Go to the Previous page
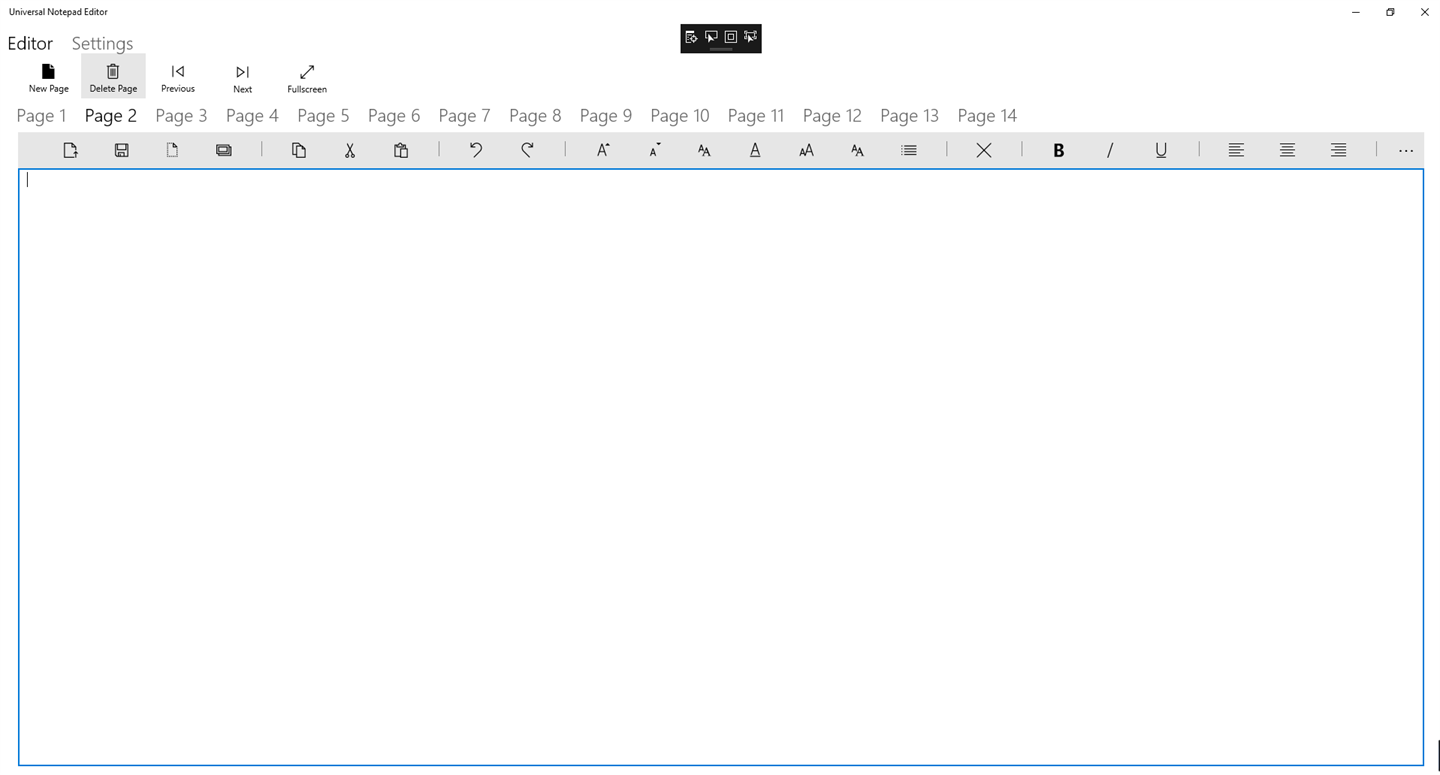Viewport: 1440px width, 775px height. pyautogui.click(x=178, y=77)
